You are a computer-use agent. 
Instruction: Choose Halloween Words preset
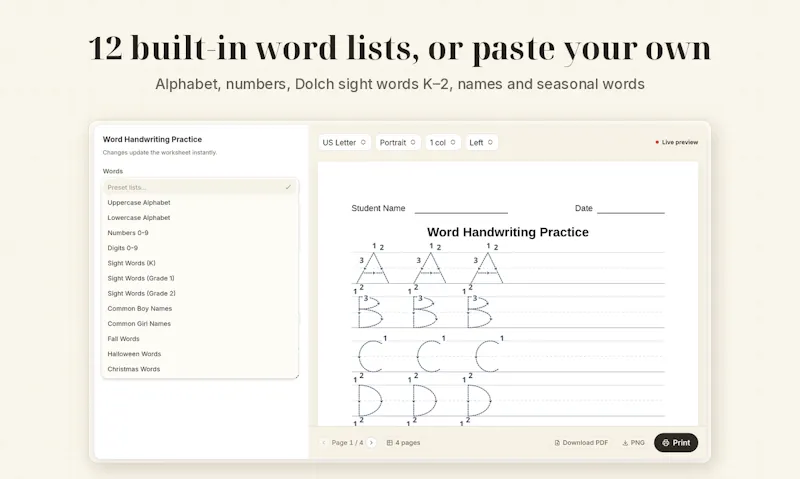pos(200,354)
